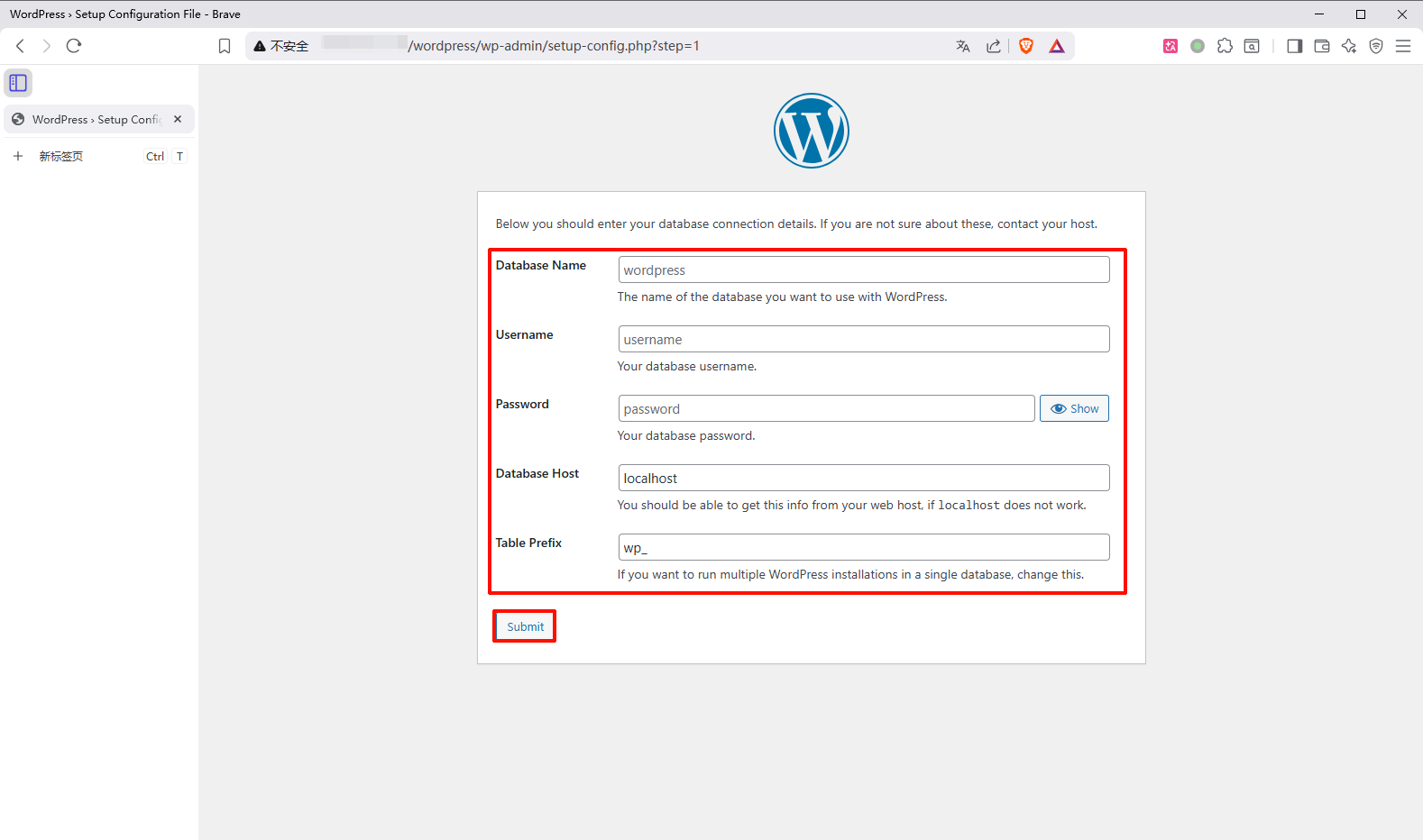Viewport: 1423px width, 840px height.
Task: Click the Username label
Action: click(524, 334)
